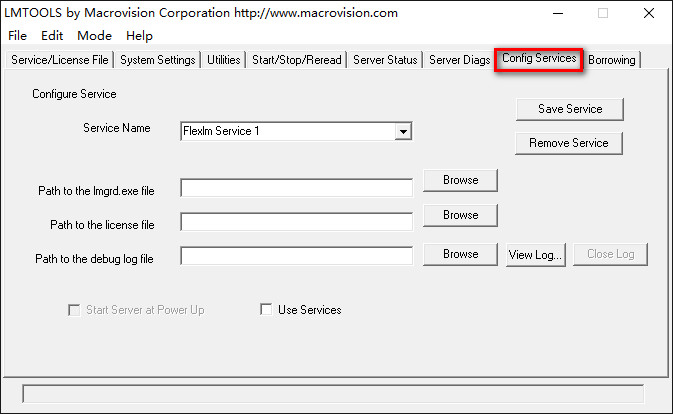Viewport: 673px width, 414px height.
Task: Click the View Log... button
Action: [536, 255]
